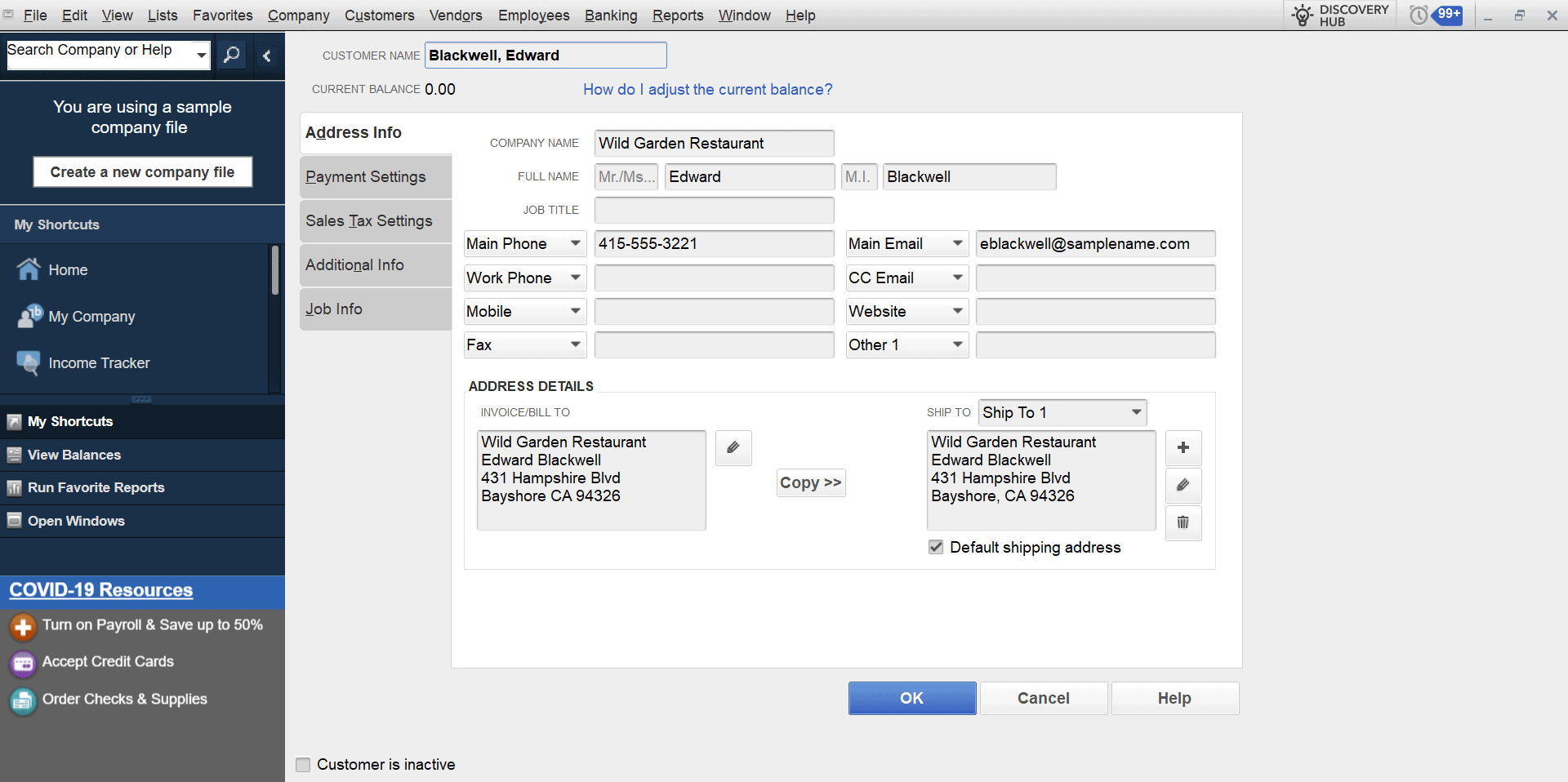The height and width of the screenshot is (782, 1568).
Task: Switch to Job Info tab
Action: click(x=376, y=309)
